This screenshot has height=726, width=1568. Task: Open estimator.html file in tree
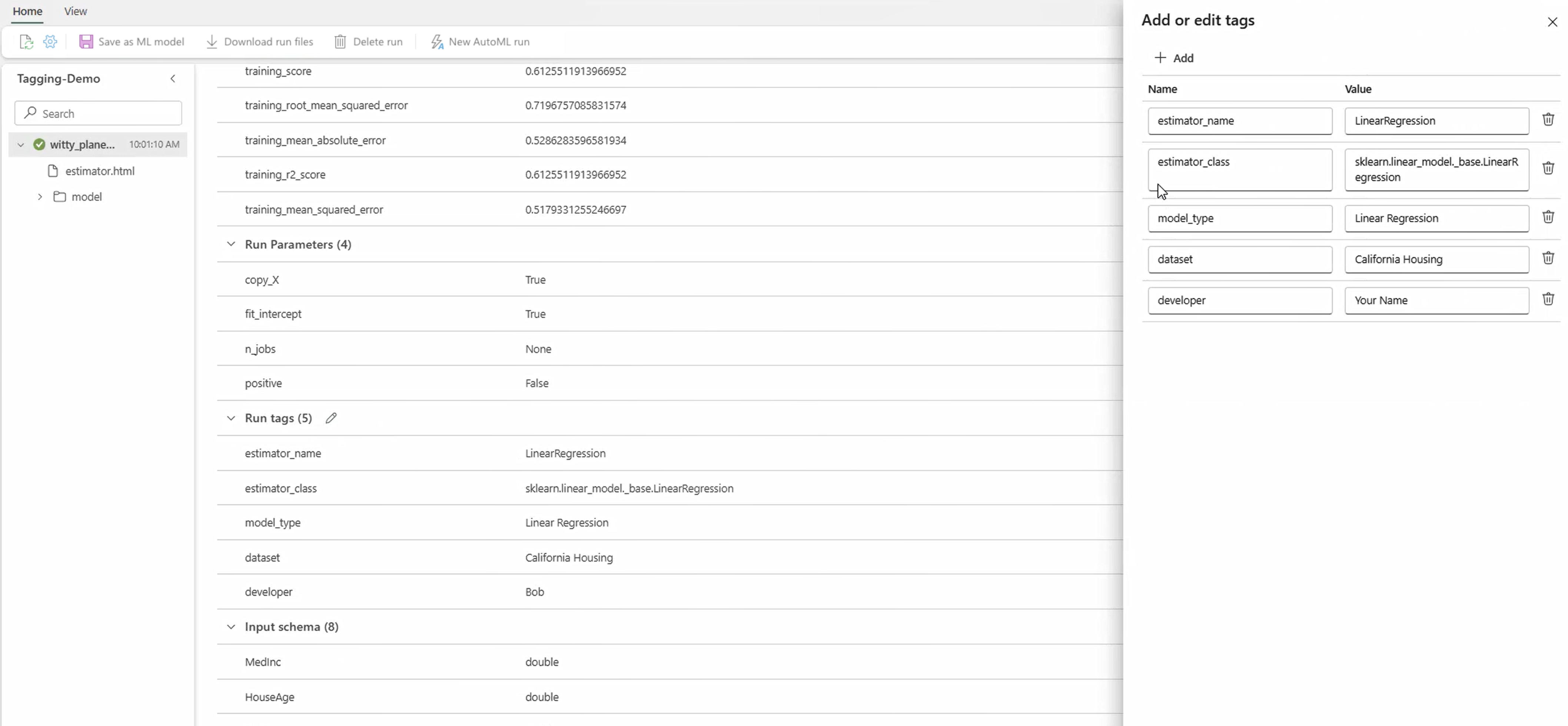(100, 171)
